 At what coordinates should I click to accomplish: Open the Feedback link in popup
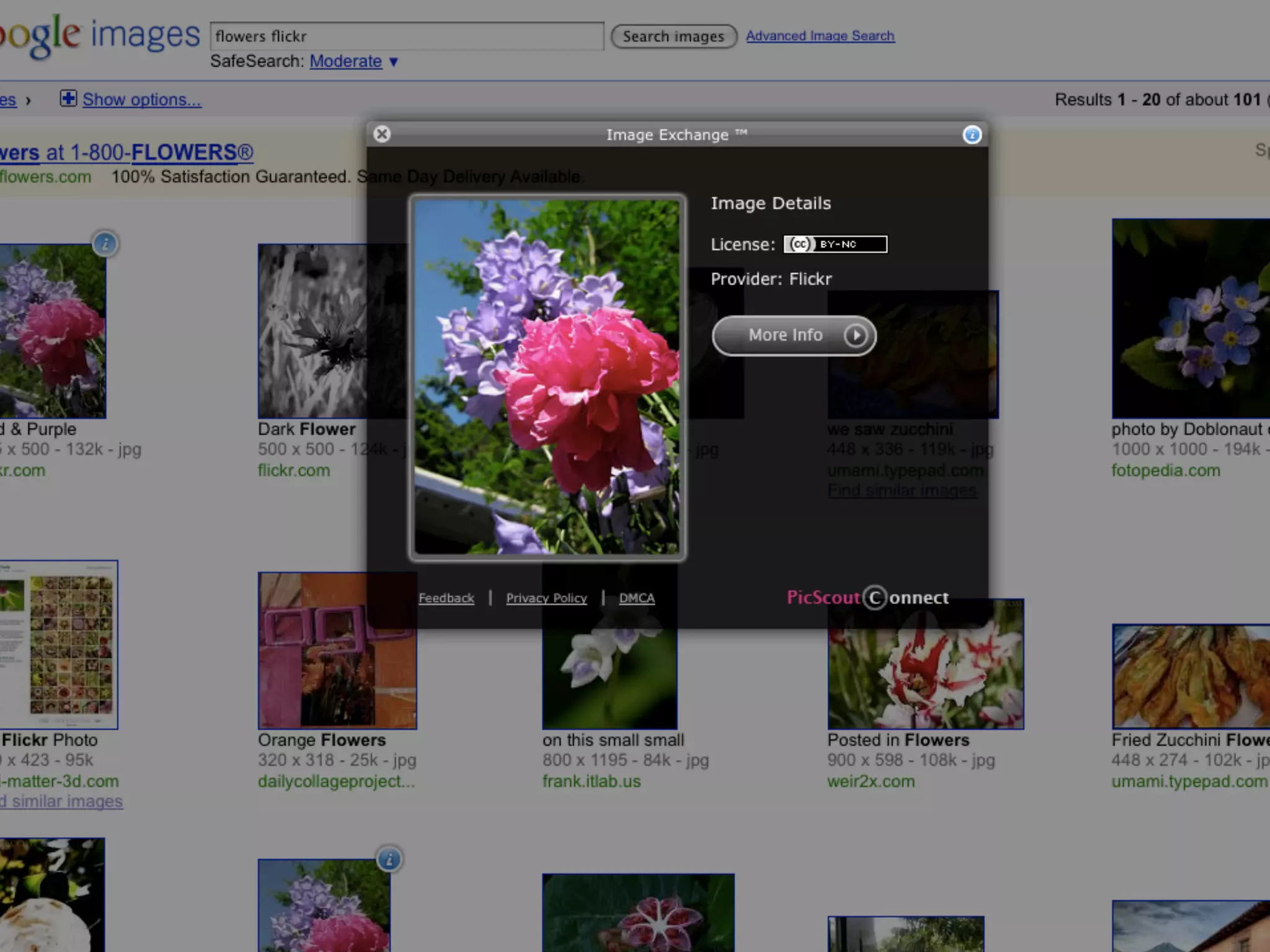tap(446, 598)
